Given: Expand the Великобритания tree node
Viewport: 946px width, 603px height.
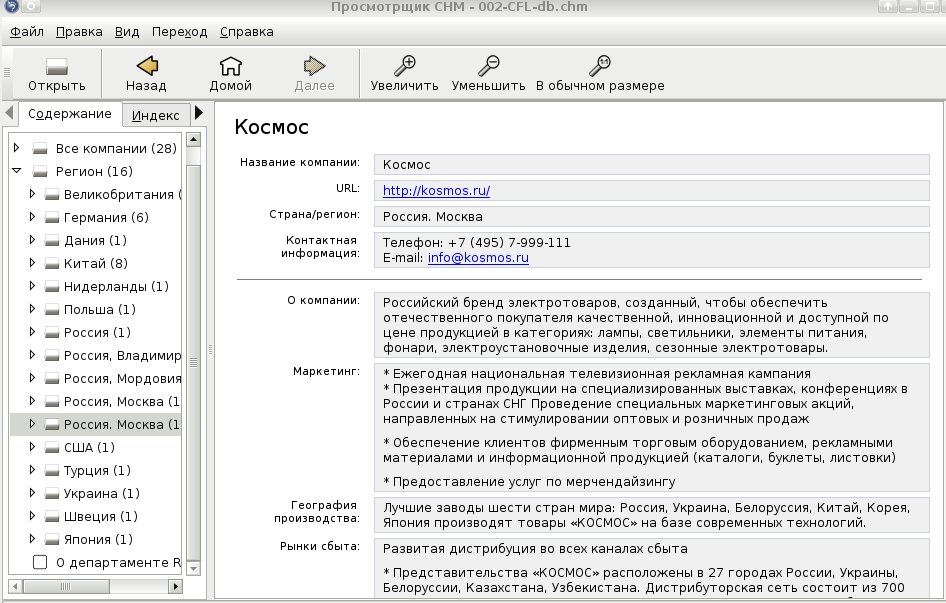Looking at the screenshot, I should click(x=32, y=194).
